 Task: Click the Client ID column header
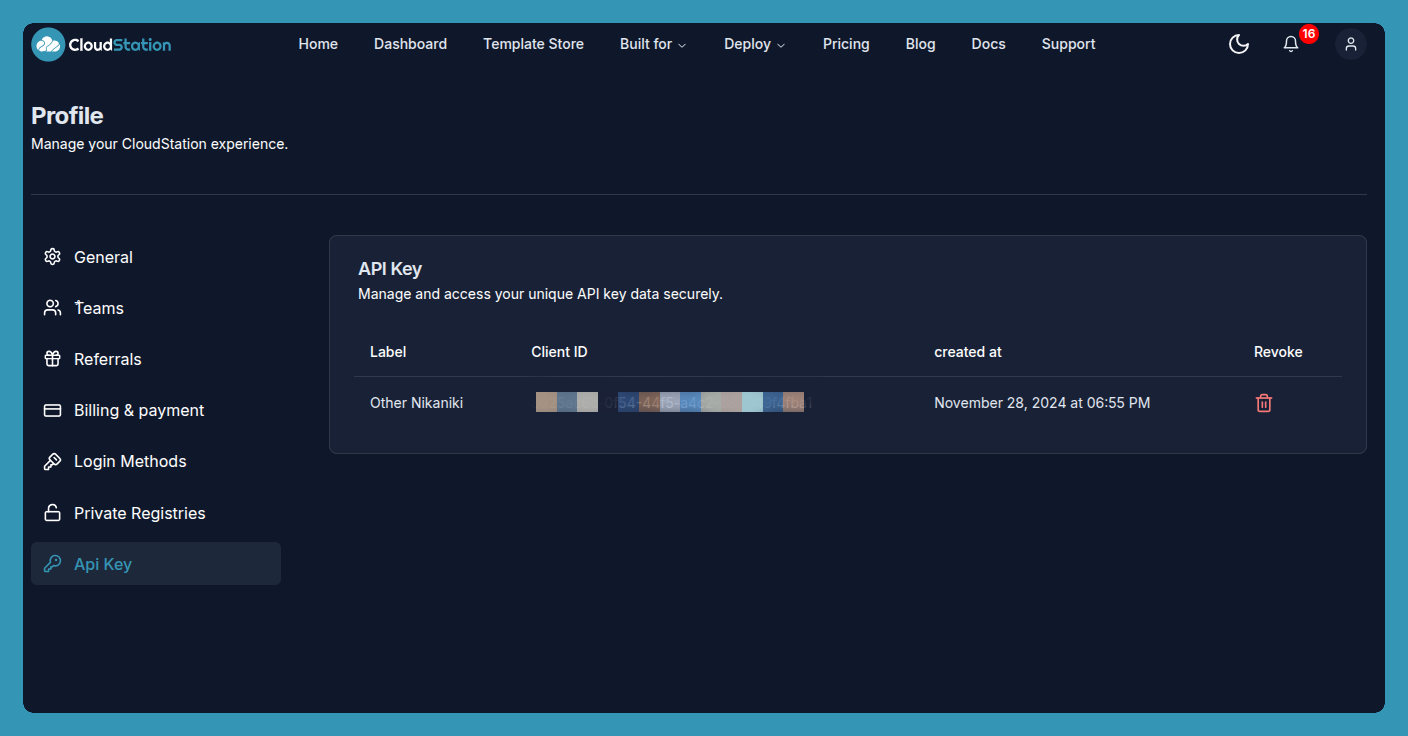coord(559,352)
